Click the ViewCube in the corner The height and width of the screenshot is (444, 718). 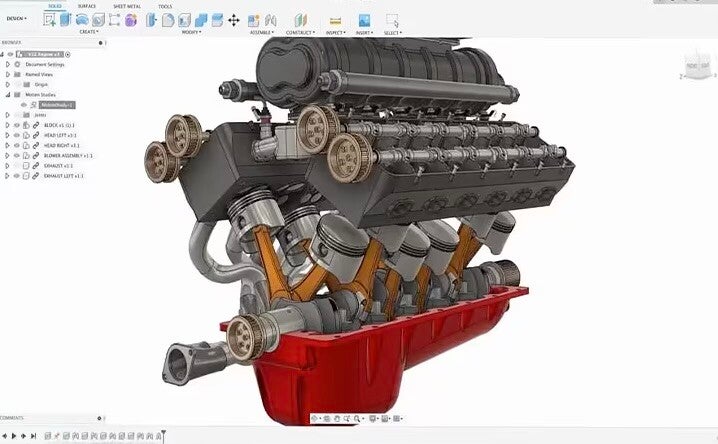[698, 67]
